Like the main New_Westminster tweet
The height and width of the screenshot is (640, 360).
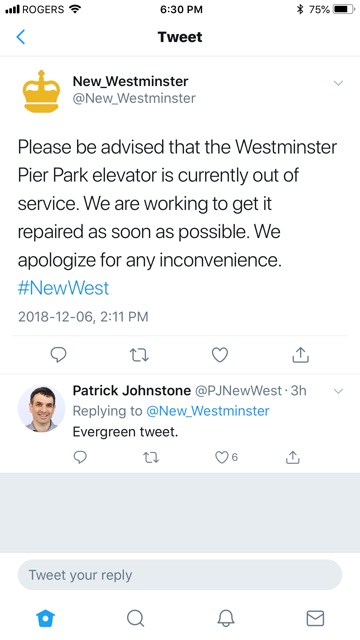[220, 355]
